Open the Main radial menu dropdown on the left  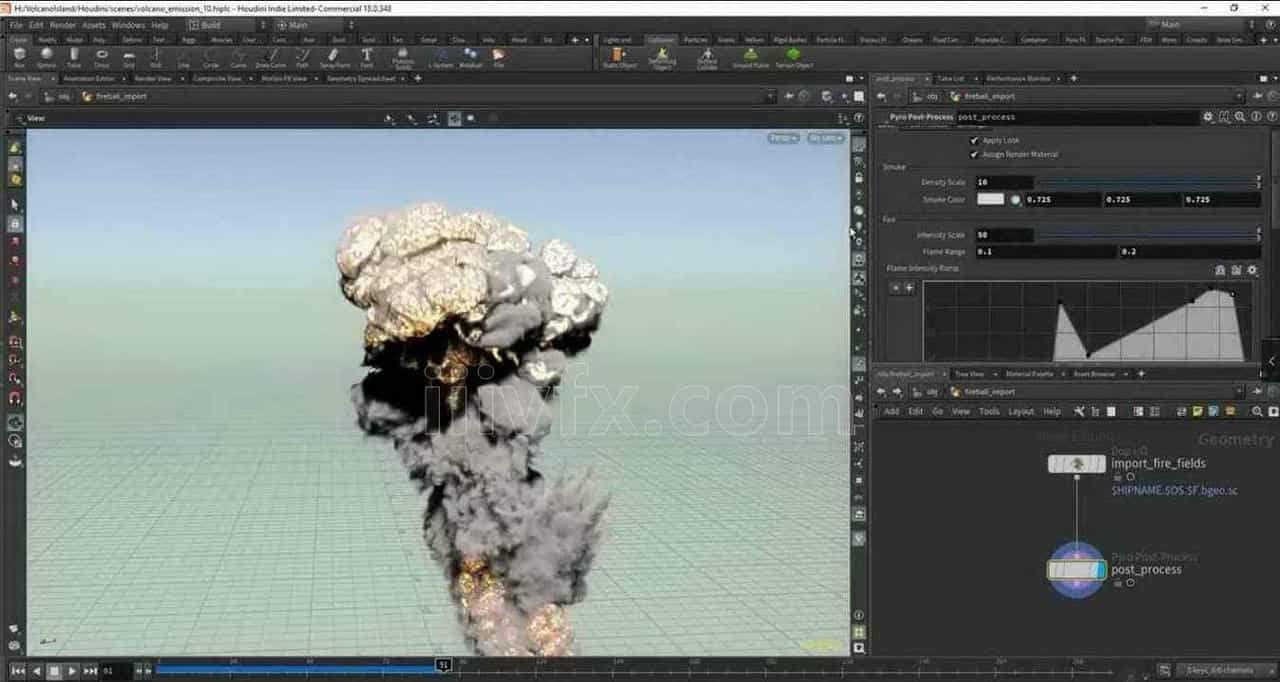tap(314, 25)
